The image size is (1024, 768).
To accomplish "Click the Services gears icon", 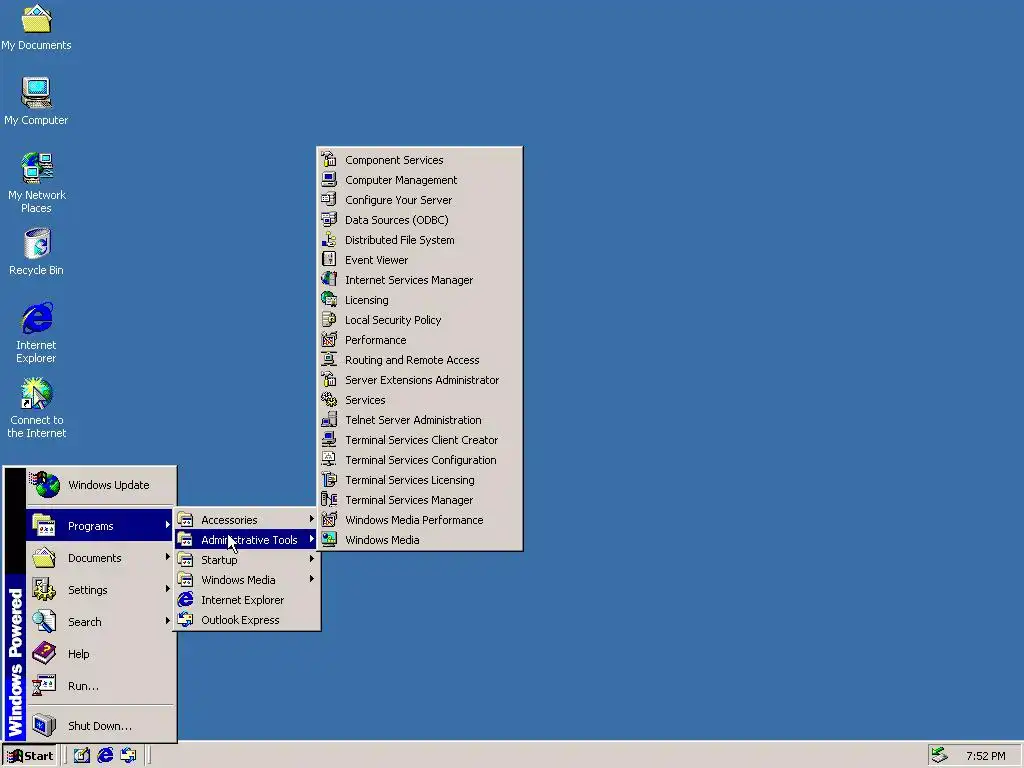I will 329,400.
